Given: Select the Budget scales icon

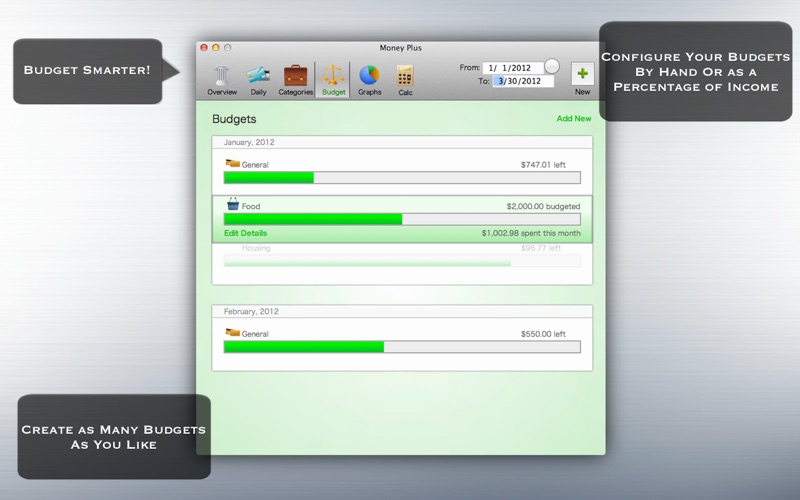Looking at the screenshot, I should pyautogui.click(x=333, y=77).
